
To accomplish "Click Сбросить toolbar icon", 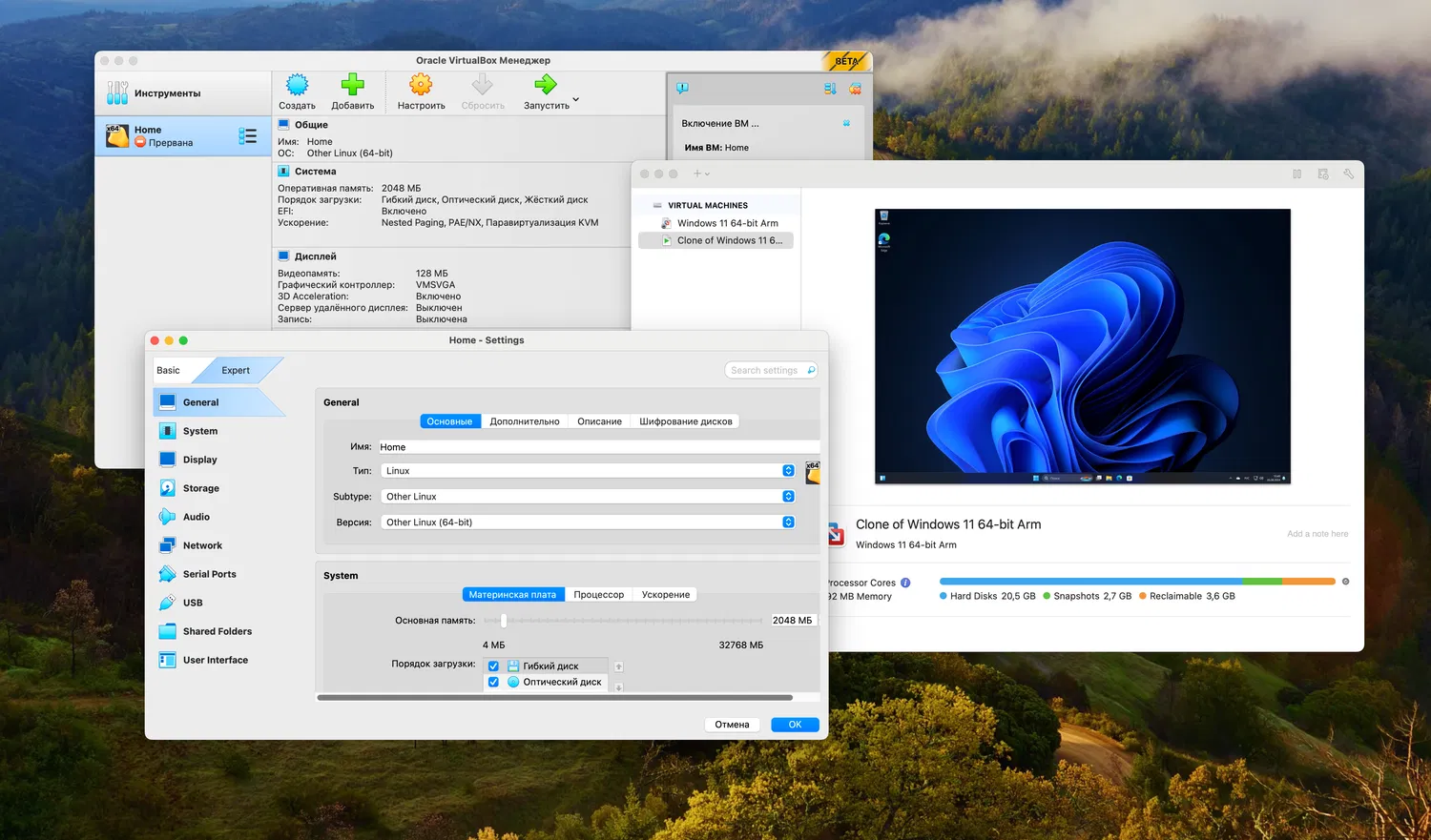I will coord(483,85).
